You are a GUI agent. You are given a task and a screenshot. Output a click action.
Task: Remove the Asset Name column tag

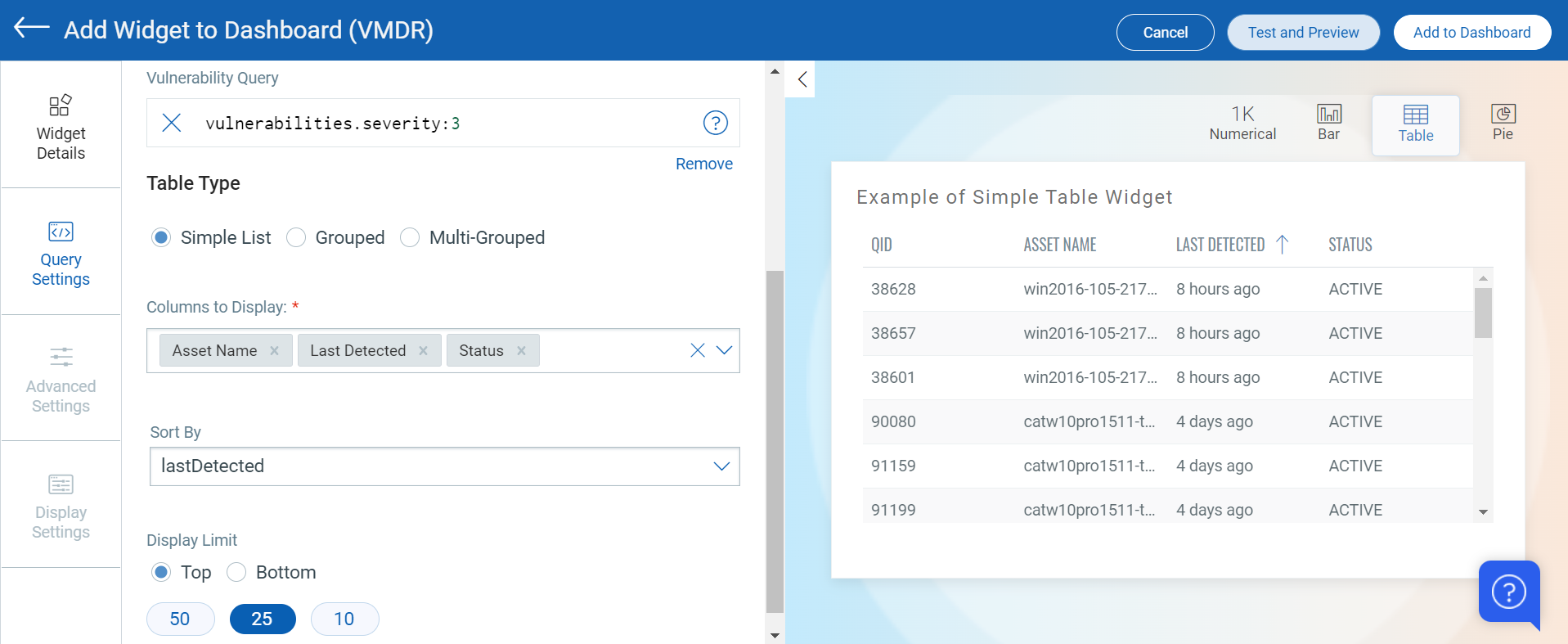(x=274, y=350)
